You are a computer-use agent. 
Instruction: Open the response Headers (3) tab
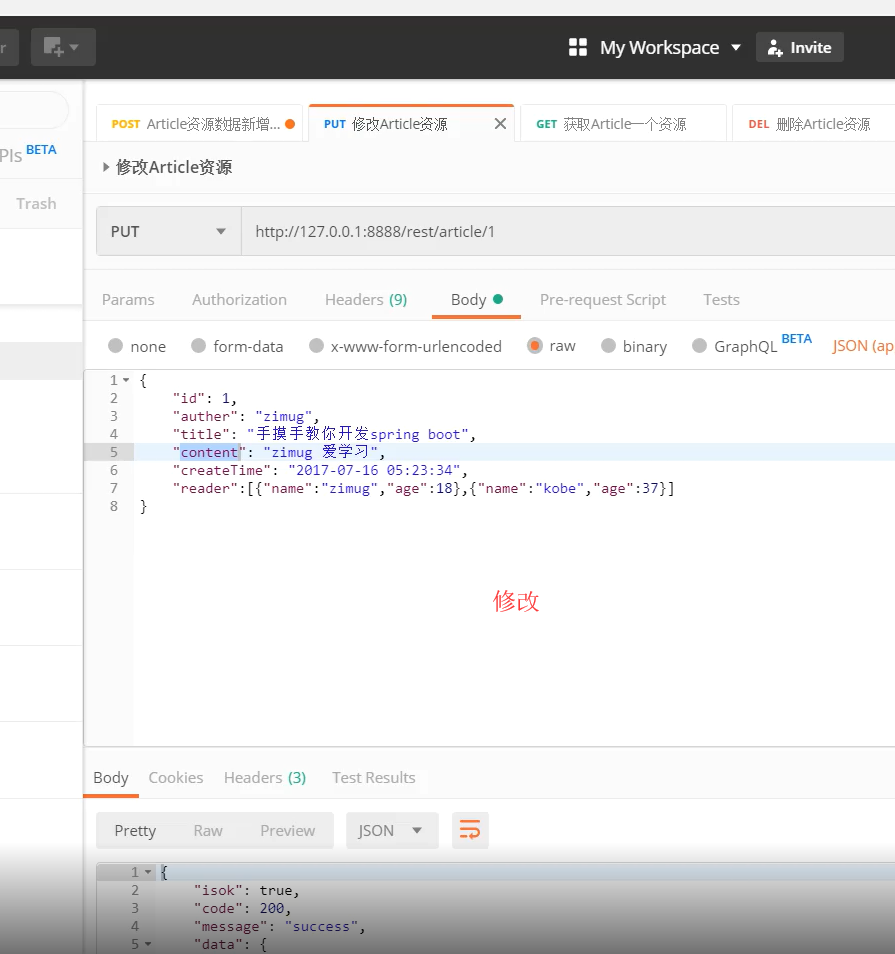[x=265, y=778]
